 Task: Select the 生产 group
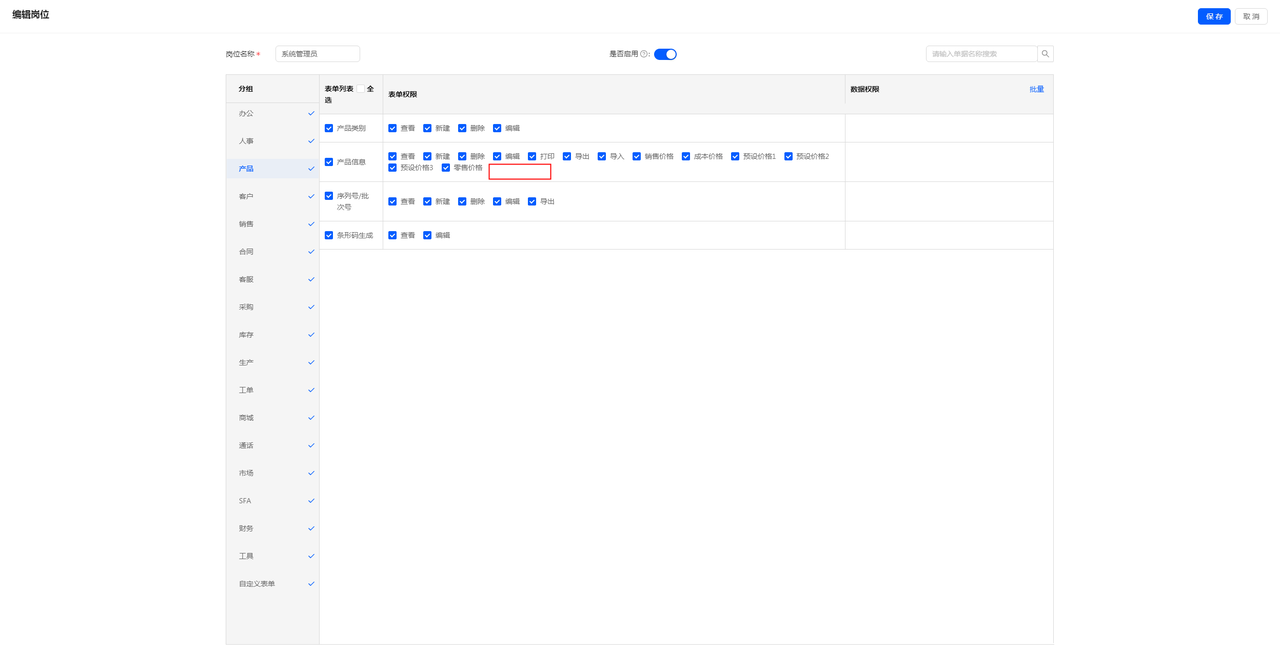272,363
